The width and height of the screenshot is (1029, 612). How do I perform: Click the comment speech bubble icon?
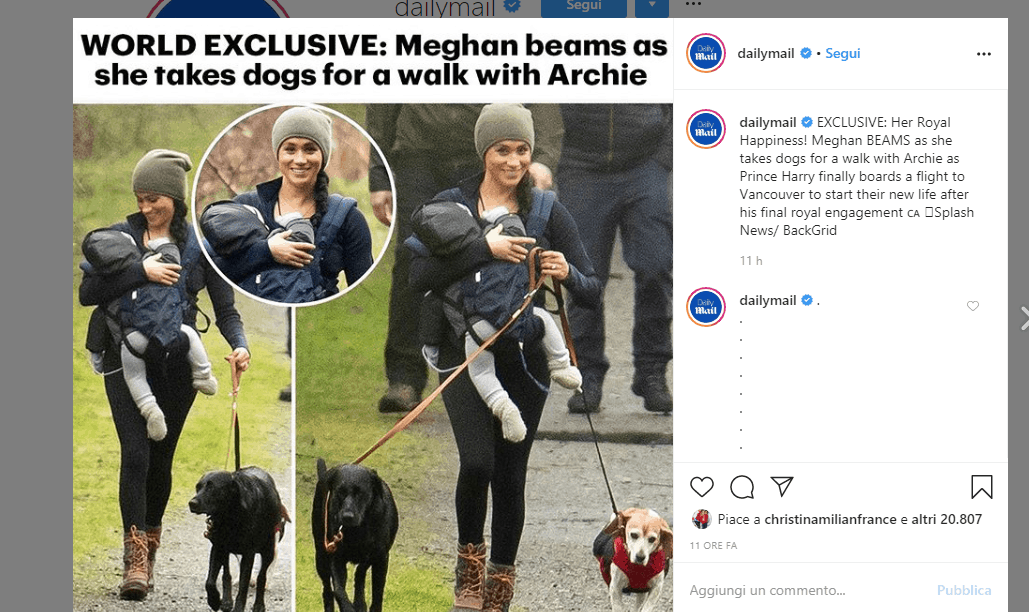[742, 487]
